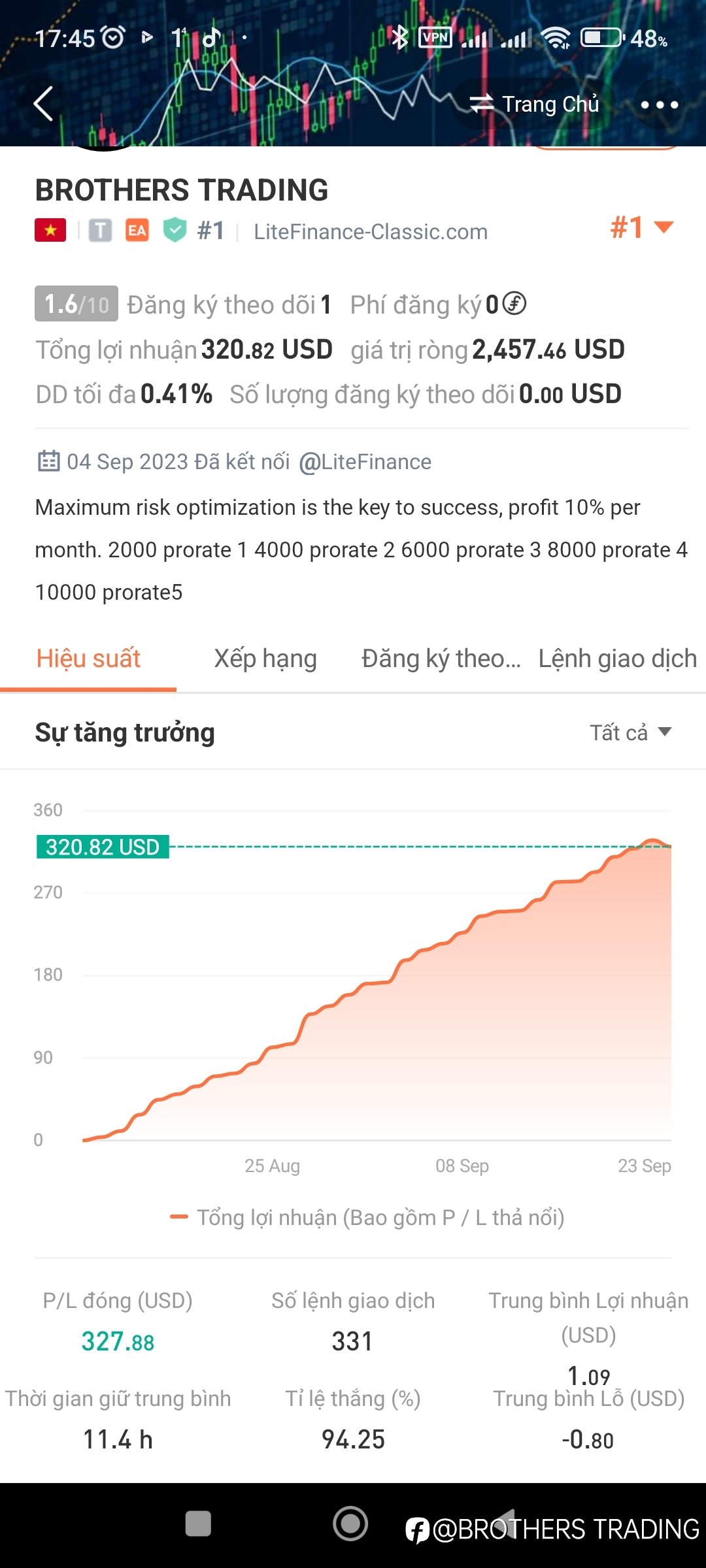Tap the green verified shield icon
The width and height of the screenshot is (706, 1568).
[175, 230]
